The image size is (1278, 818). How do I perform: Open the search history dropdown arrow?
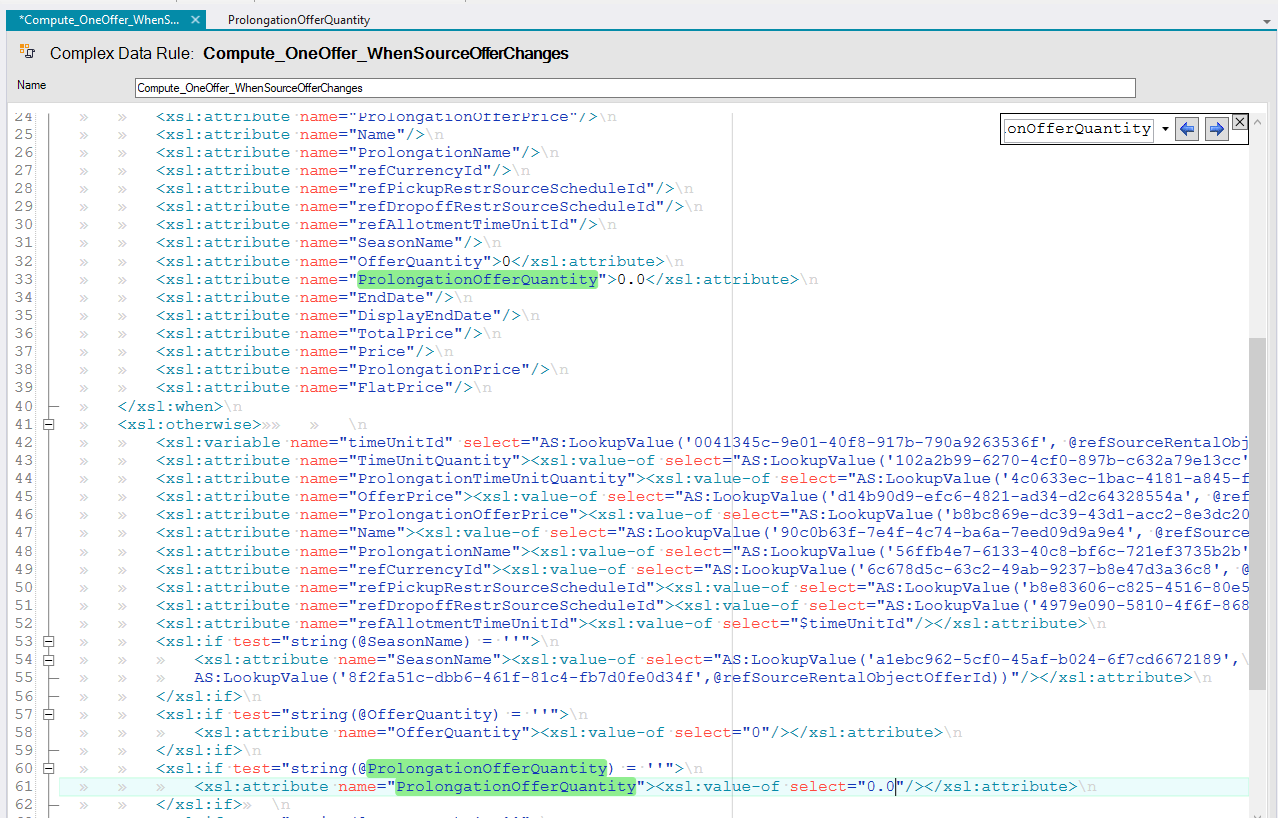point(1166,129)
